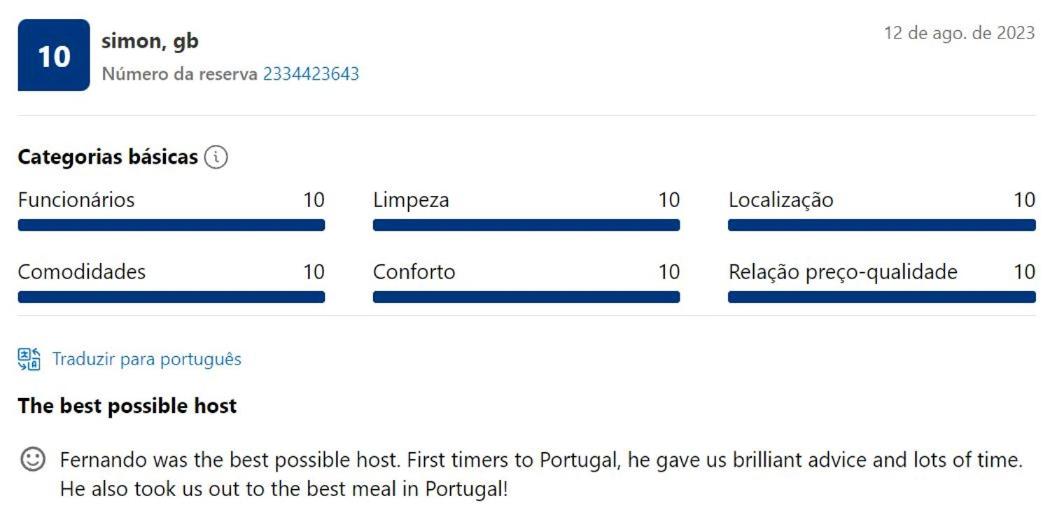Click the blue score badge showing 10
The height and width of the screenshot is (522, 1050).
tap(54, 55)
